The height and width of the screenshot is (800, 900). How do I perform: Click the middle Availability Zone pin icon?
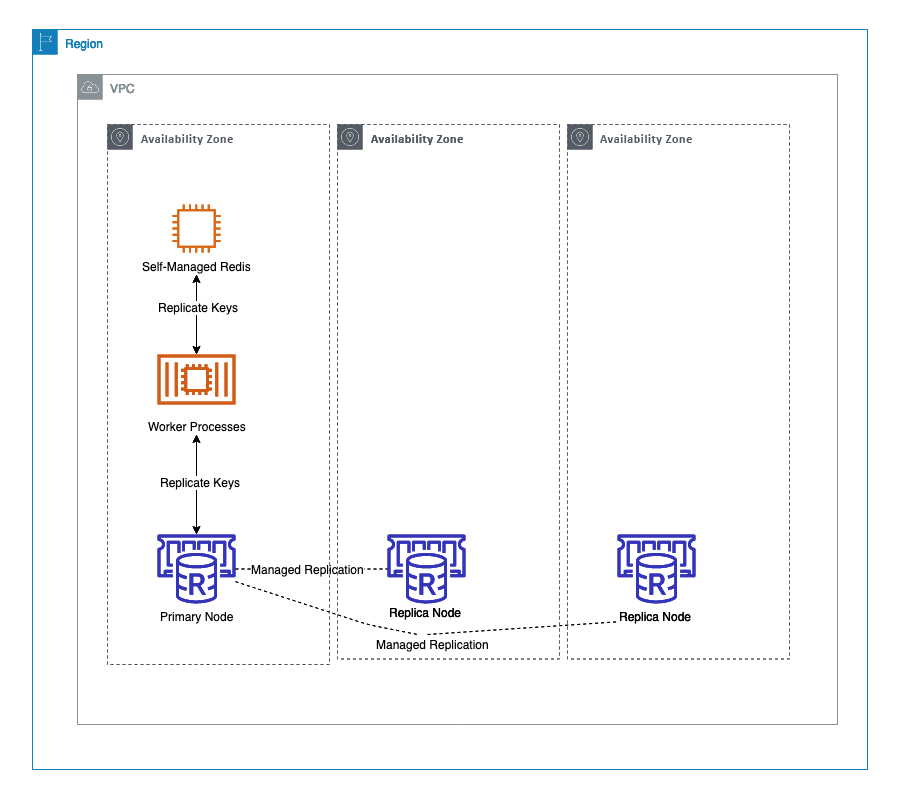(350, 137)
